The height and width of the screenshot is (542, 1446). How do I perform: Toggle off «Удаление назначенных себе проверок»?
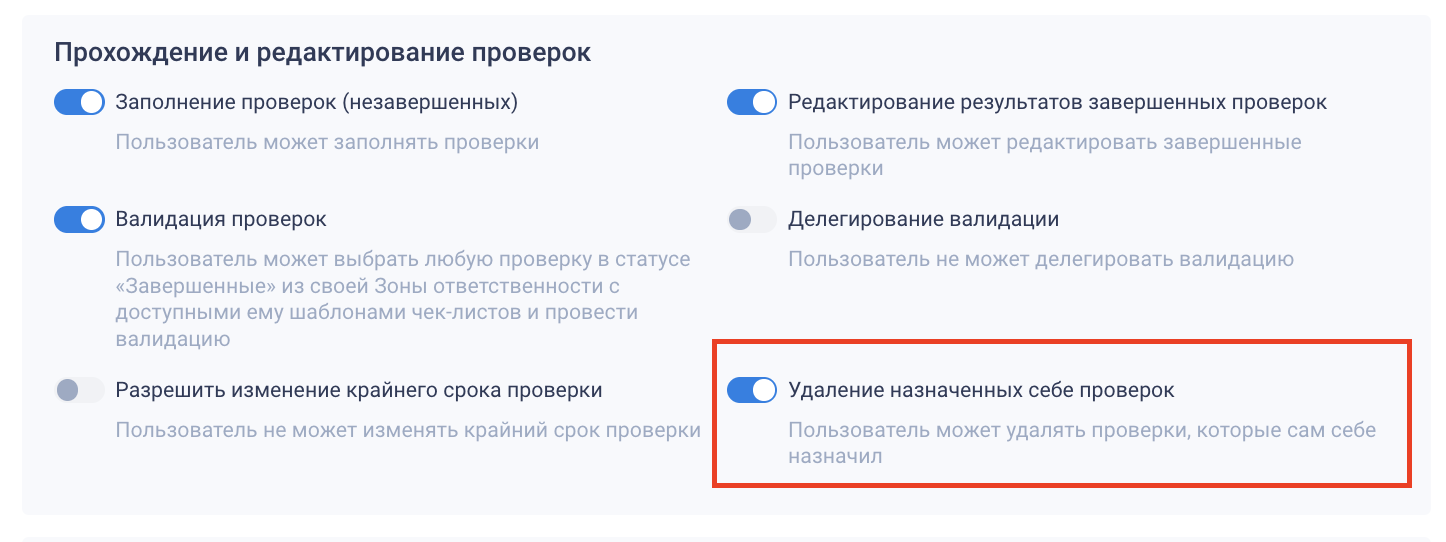(752, 390)
